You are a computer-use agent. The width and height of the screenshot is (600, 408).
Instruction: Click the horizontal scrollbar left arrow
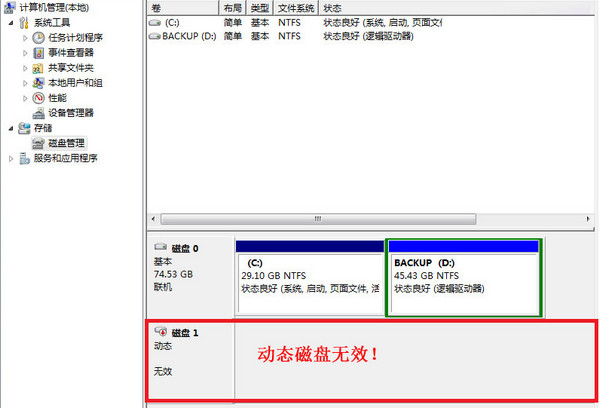[153, 219]
